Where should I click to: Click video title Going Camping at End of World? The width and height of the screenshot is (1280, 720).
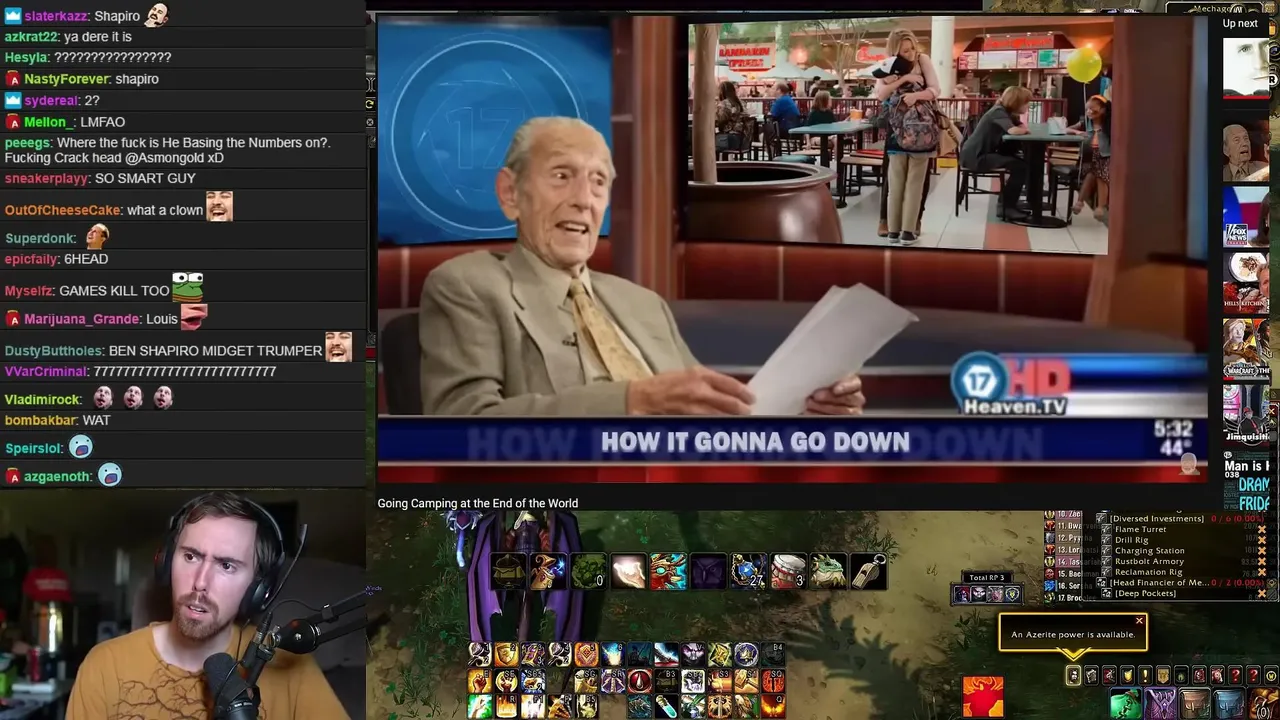tap(477, 503)
